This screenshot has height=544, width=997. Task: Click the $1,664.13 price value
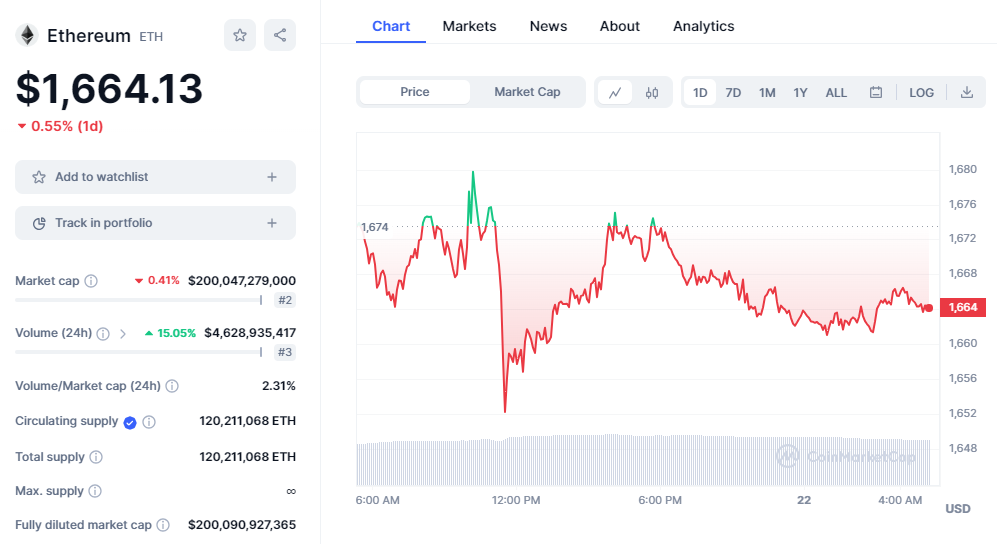click(109, 88)
